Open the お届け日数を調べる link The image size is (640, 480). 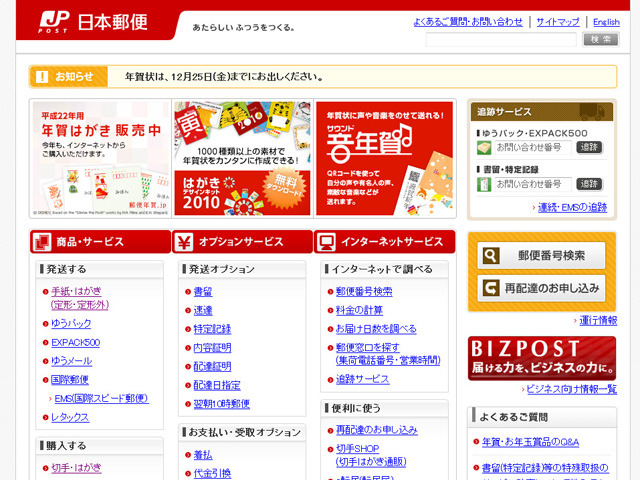[x=376, y=329]
